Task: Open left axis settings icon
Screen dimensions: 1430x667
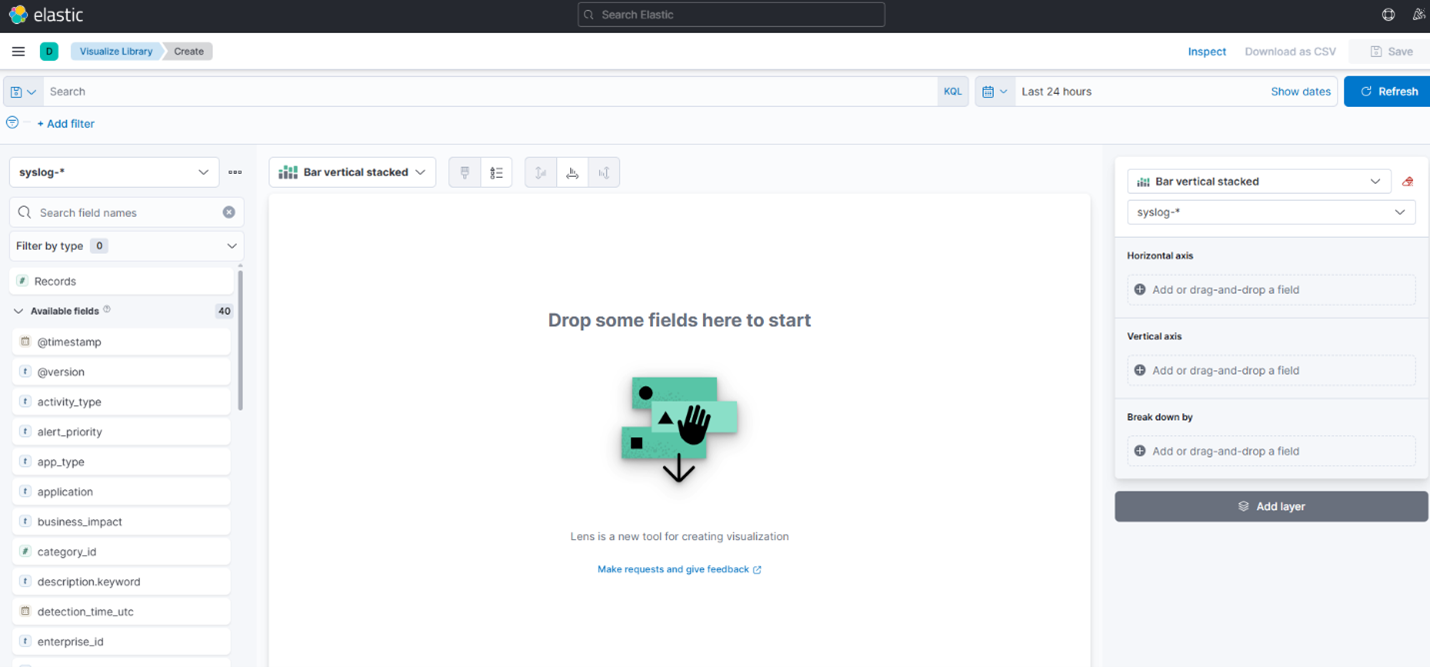Action: [541, 173]
